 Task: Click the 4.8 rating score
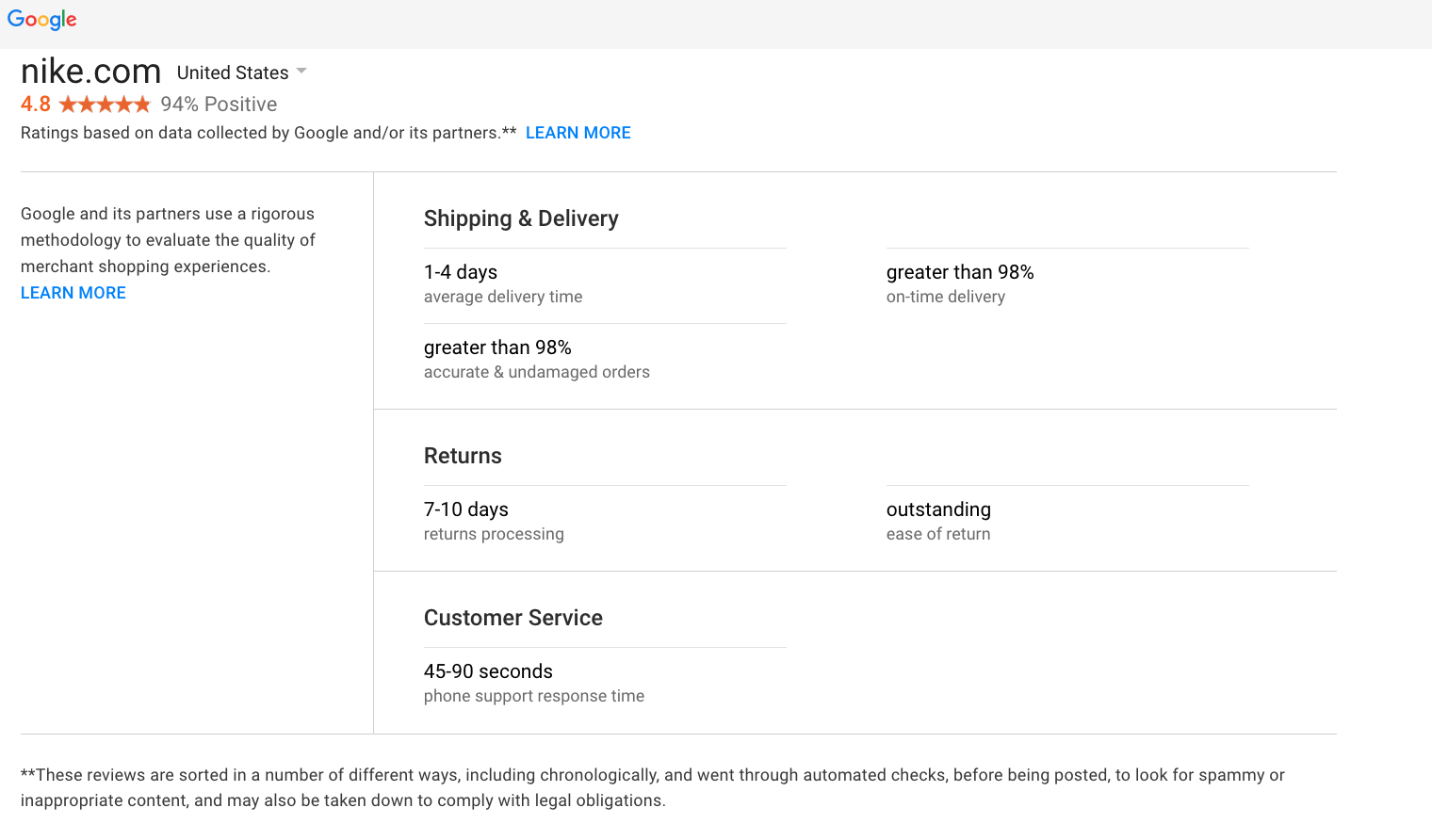(36, 105)
